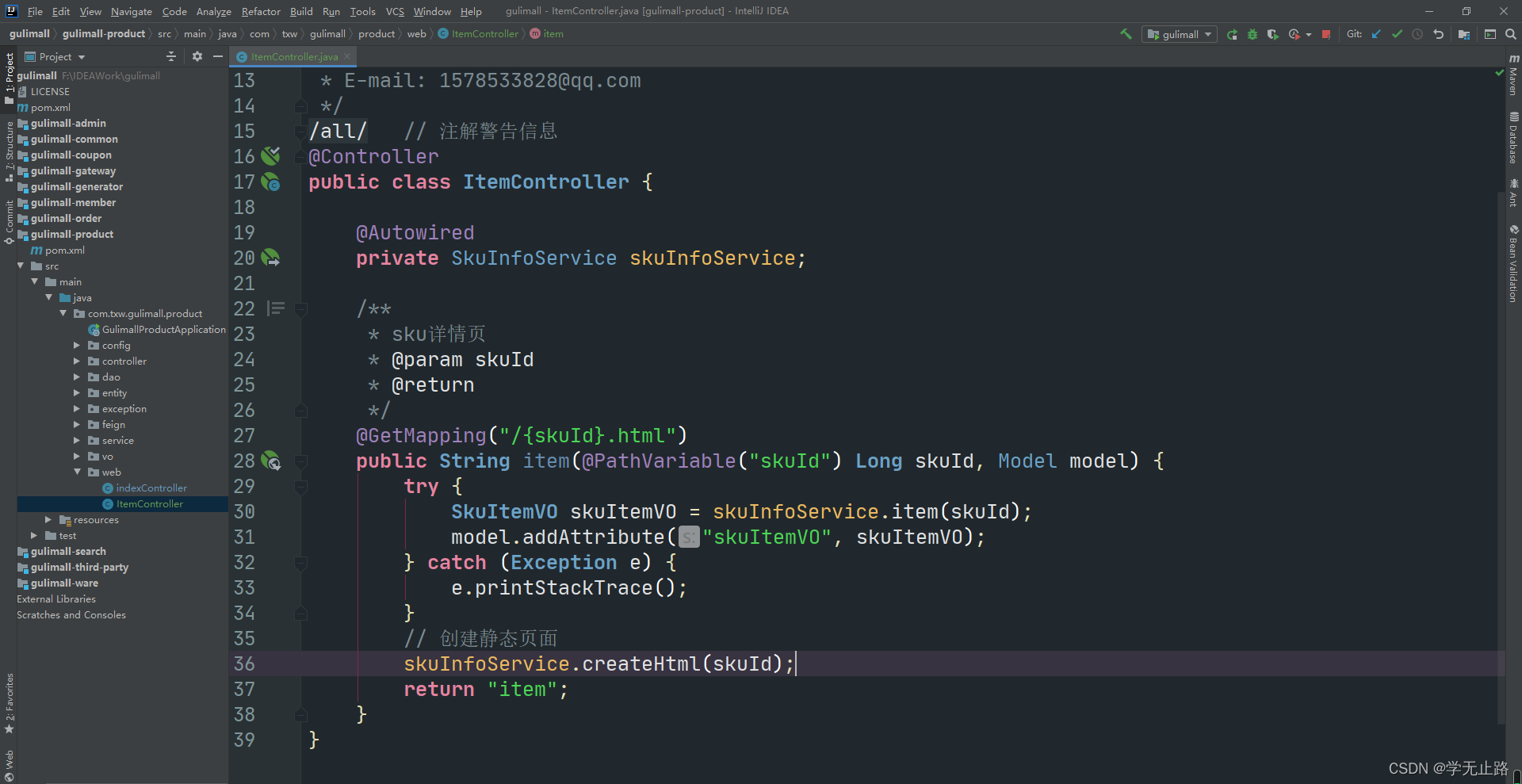1522x784 pixels.
Task: Open the Commit tool window tab
Action: [9, 222]
